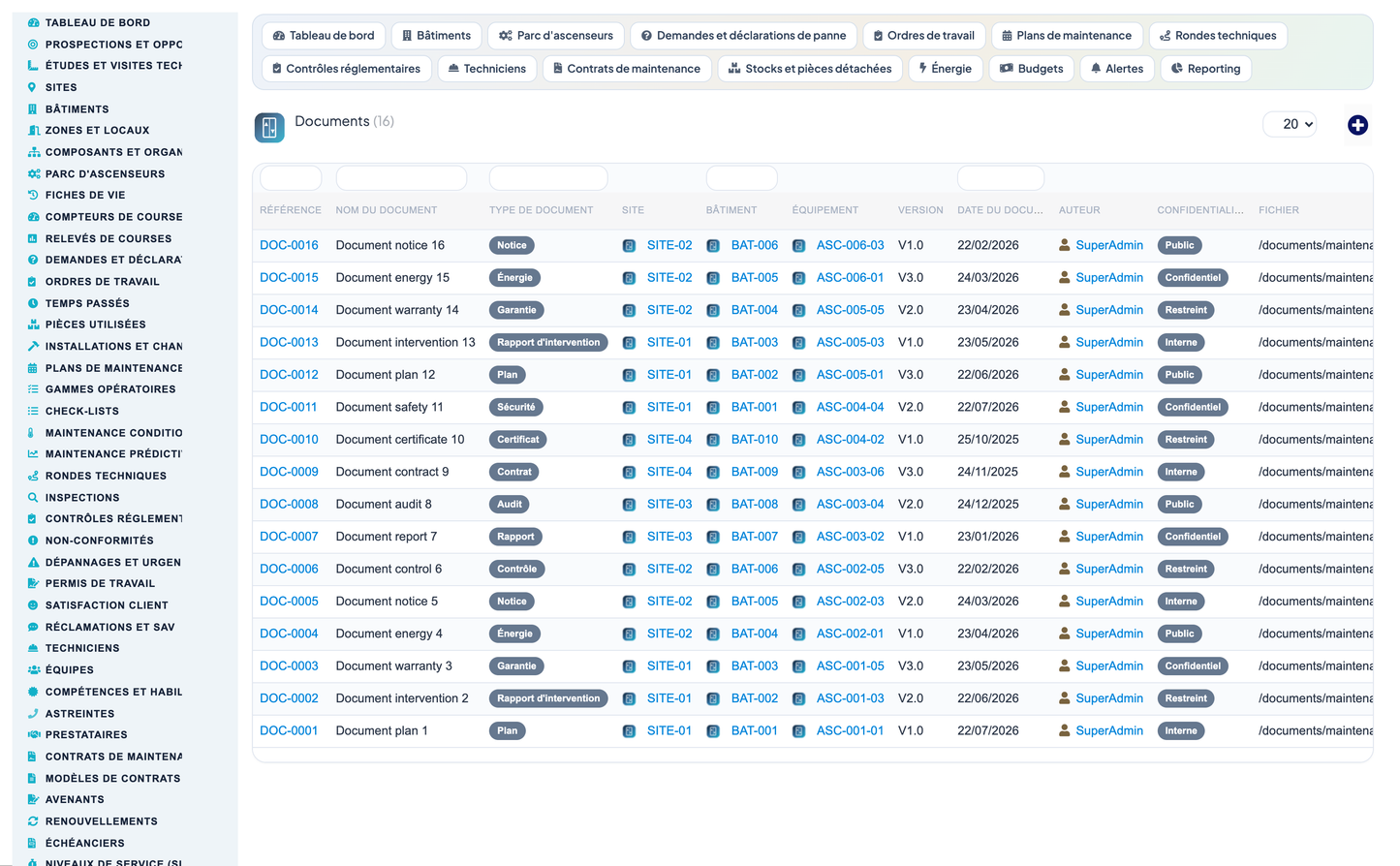This screenshot has width=1400, height=866.
Task: Open building BAT-008 link
Action: 755,505
